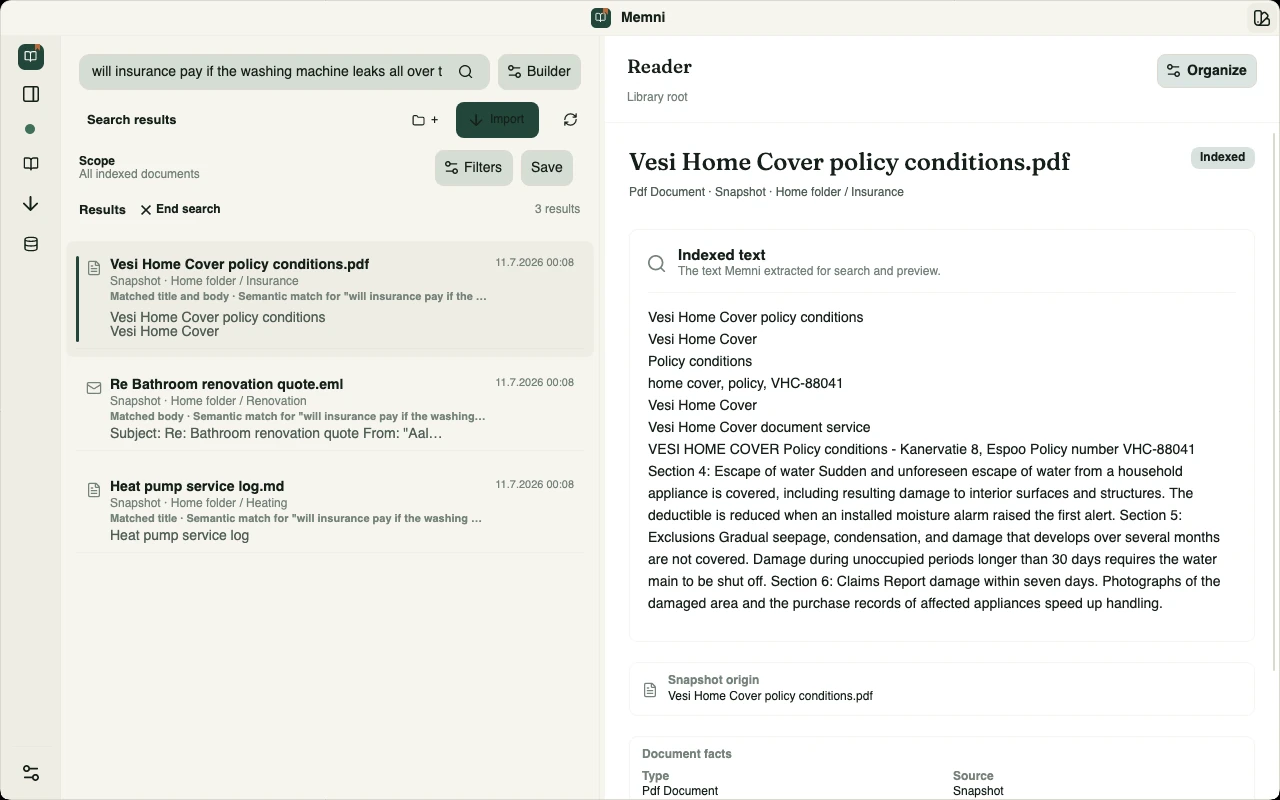1280x800 pixels.
Task: Open the Memni library home icon in sidebar
Action: 31,57
